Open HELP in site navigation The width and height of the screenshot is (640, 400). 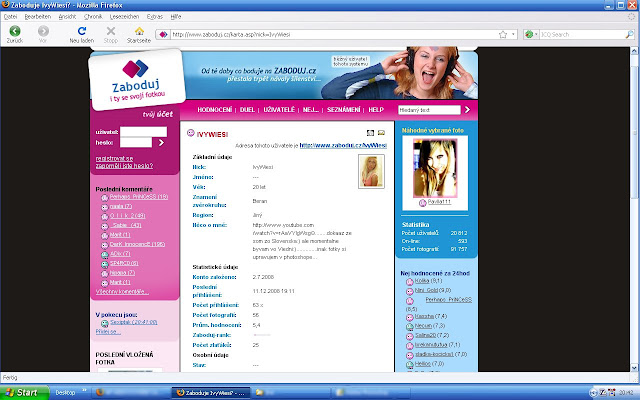click(376, 110)
